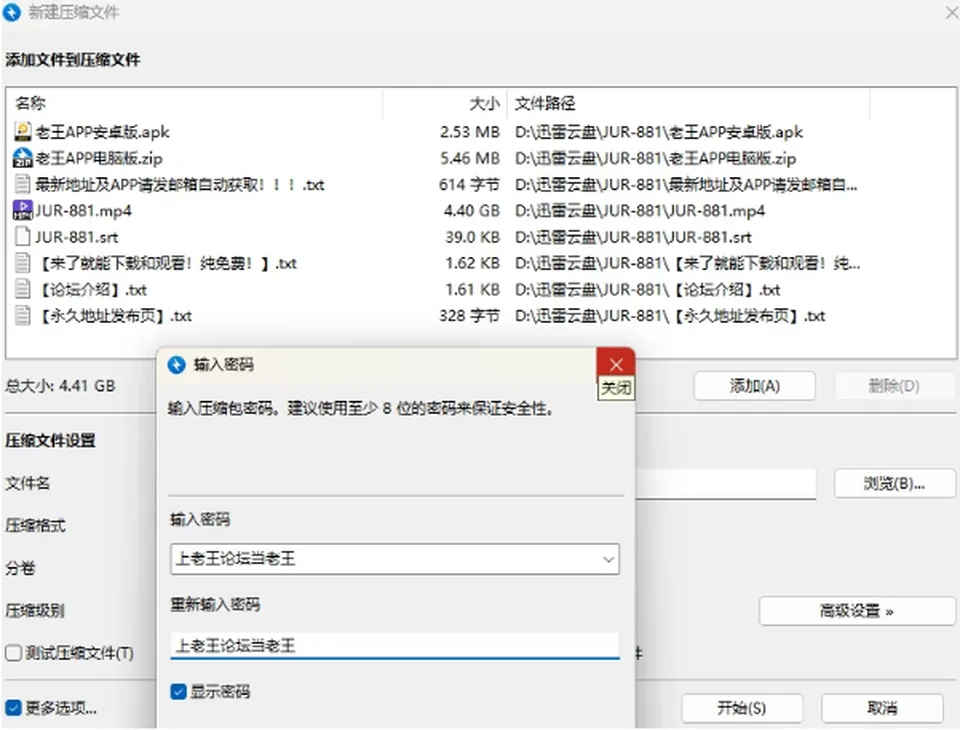Sort list by the 名称 column header

(x=195, y=103)
